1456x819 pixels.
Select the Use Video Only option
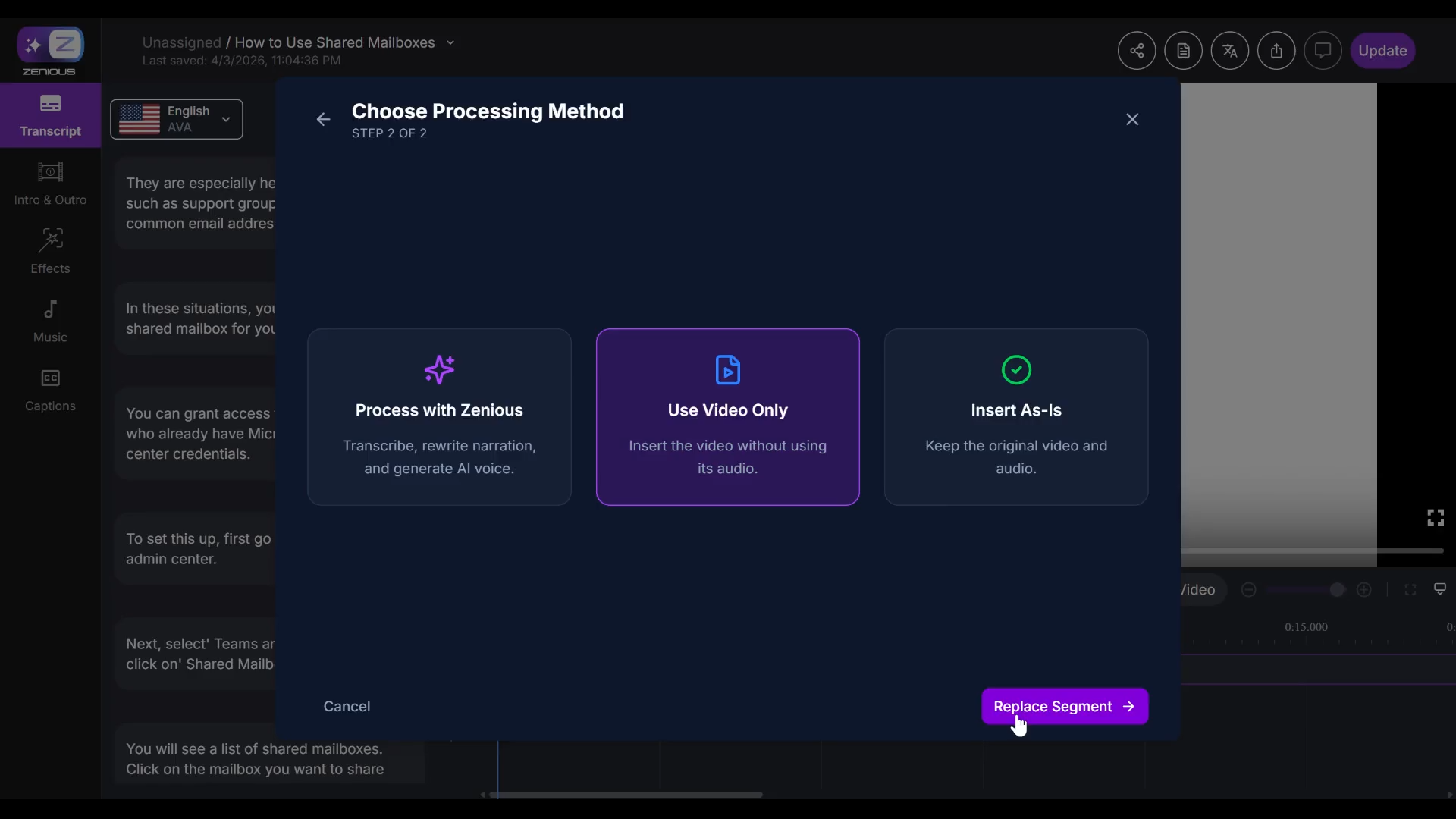(727, 416)
